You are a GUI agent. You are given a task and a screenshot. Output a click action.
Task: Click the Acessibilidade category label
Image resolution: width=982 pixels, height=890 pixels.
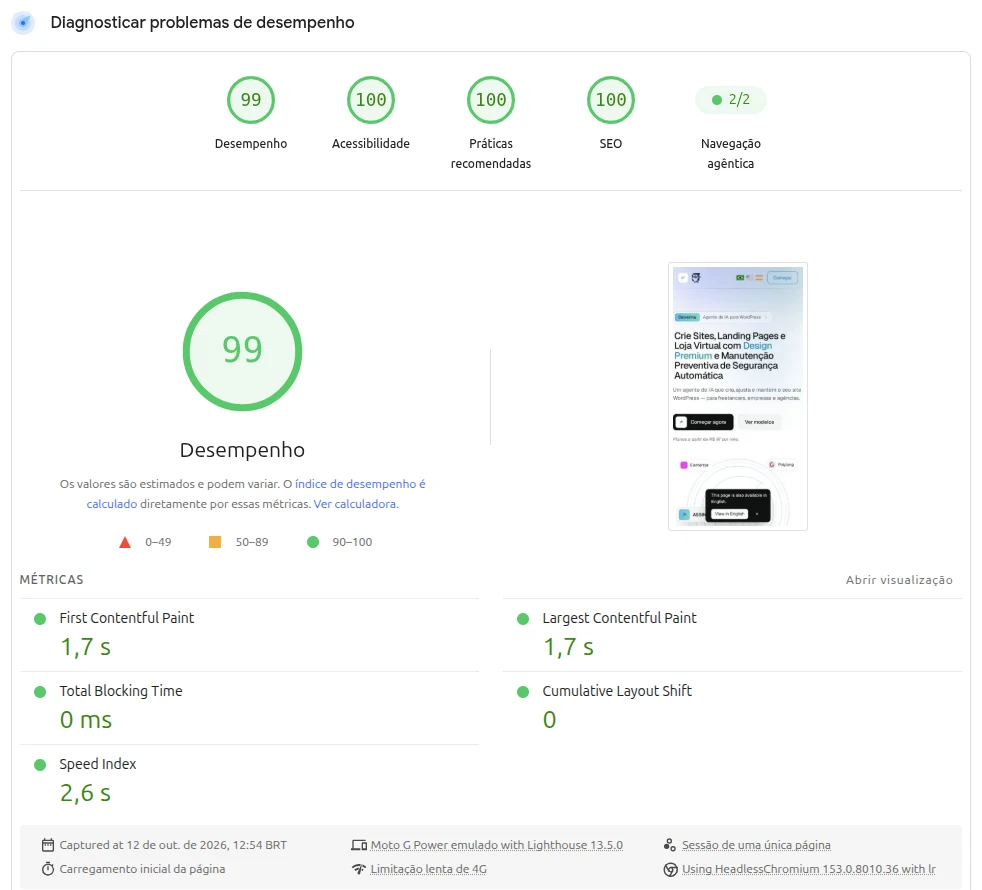pyautogui.click(x=371, y=143)
